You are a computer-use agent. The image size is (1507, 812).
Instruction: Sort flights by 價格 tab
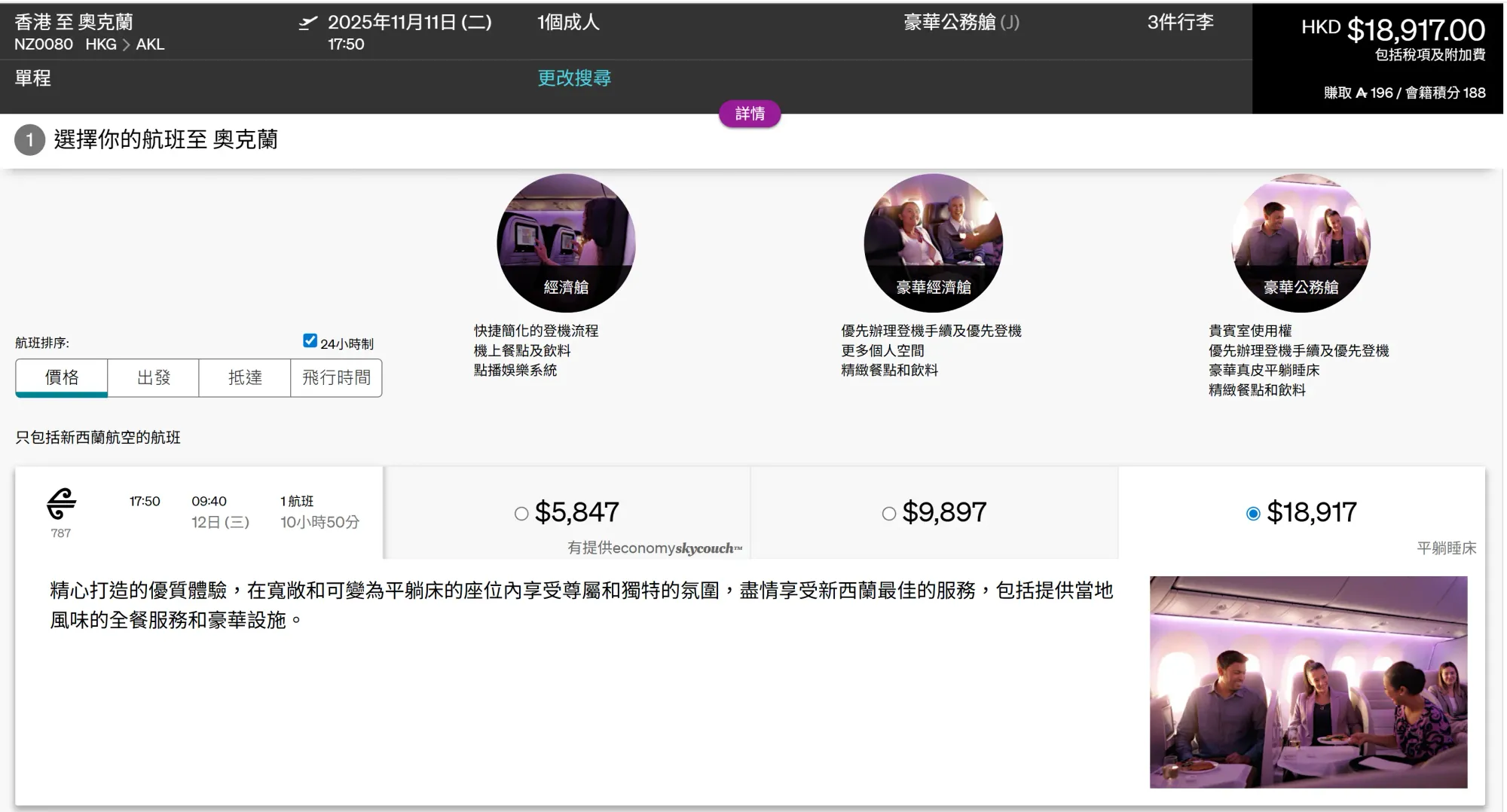62,377
